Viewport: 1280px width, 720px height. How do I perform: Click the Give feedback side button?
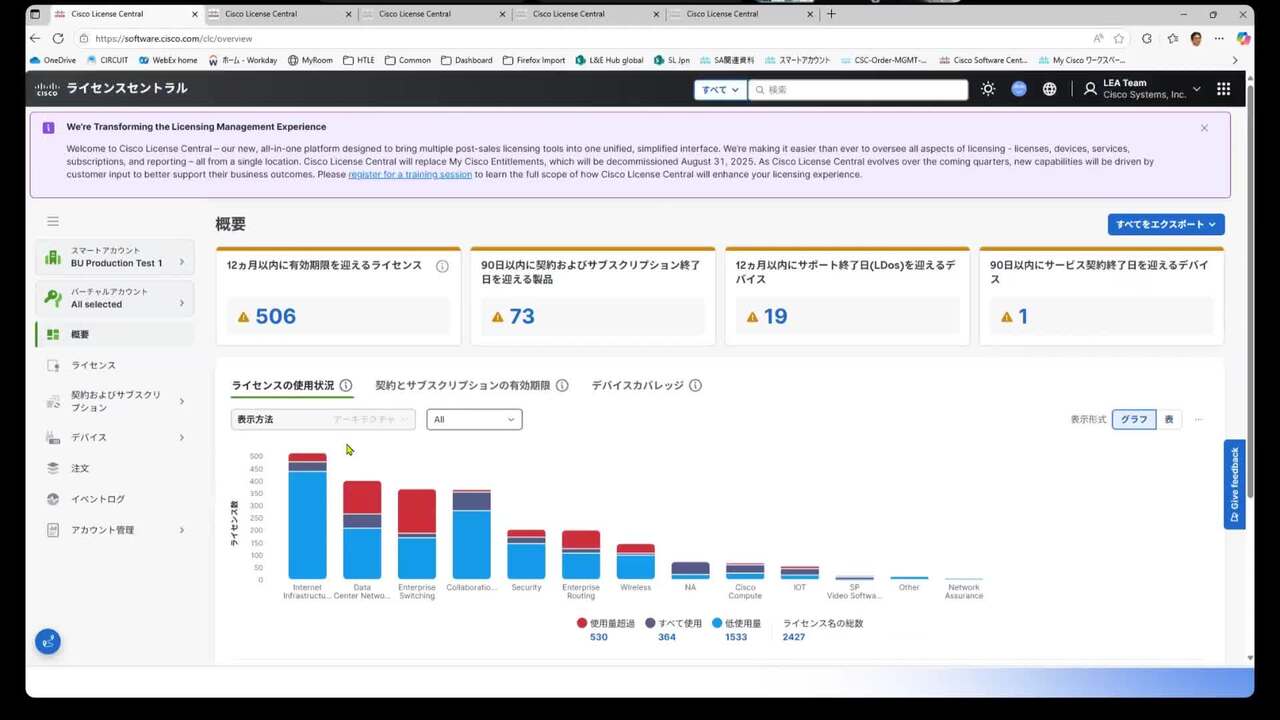tap(1234, 485)
